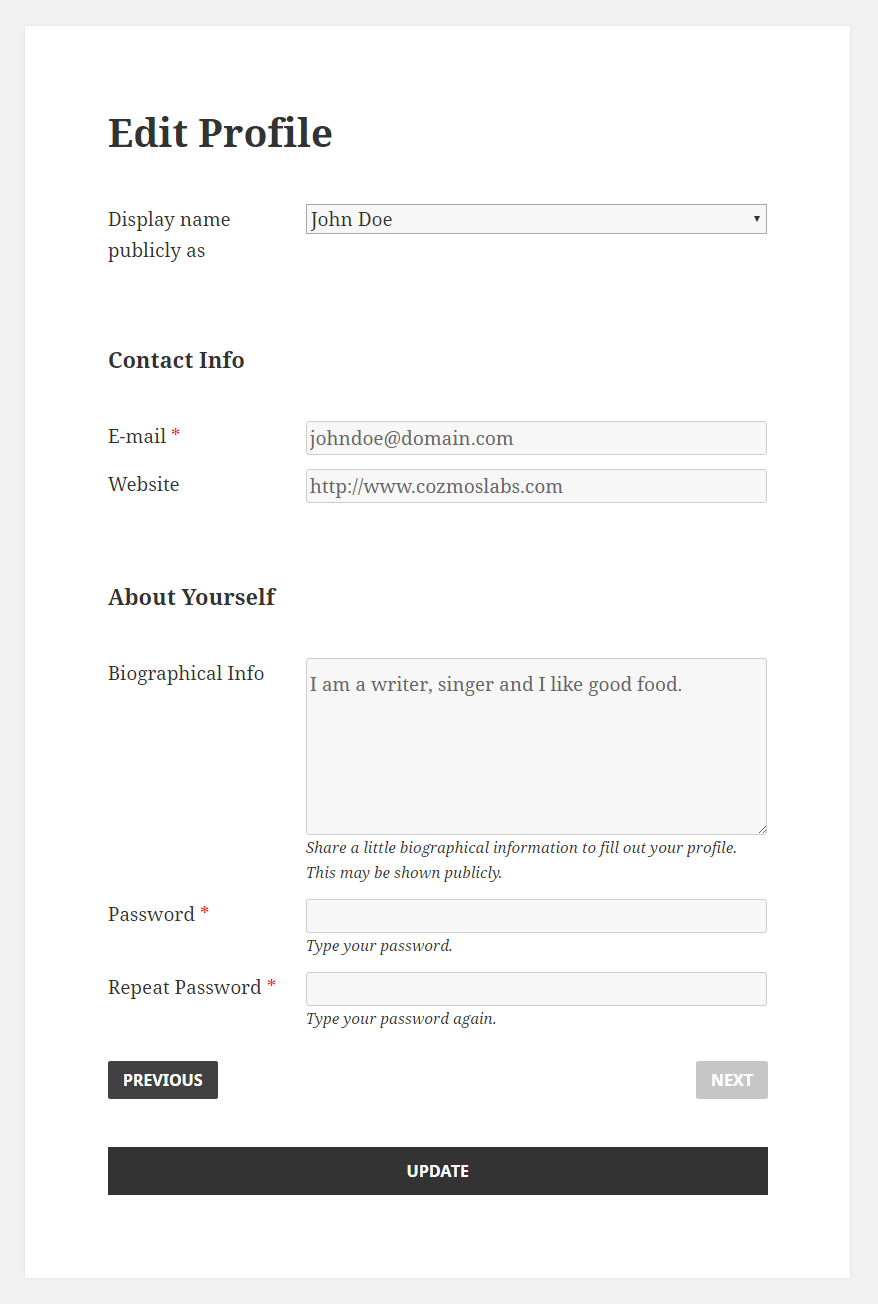Click the Biographical Info label
878x1304 pixels.
coord(186,673)
